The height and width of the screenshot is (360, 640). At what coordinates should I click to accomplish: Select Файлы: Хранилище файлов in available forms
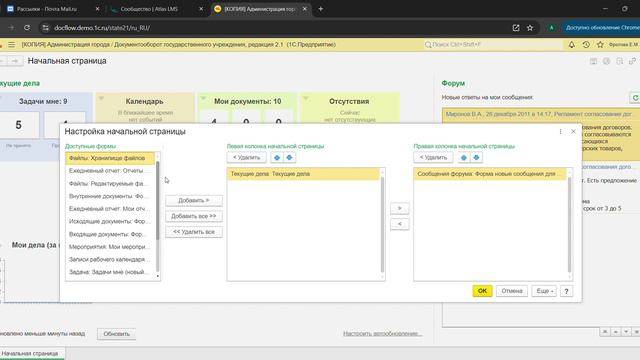[110, 158]
